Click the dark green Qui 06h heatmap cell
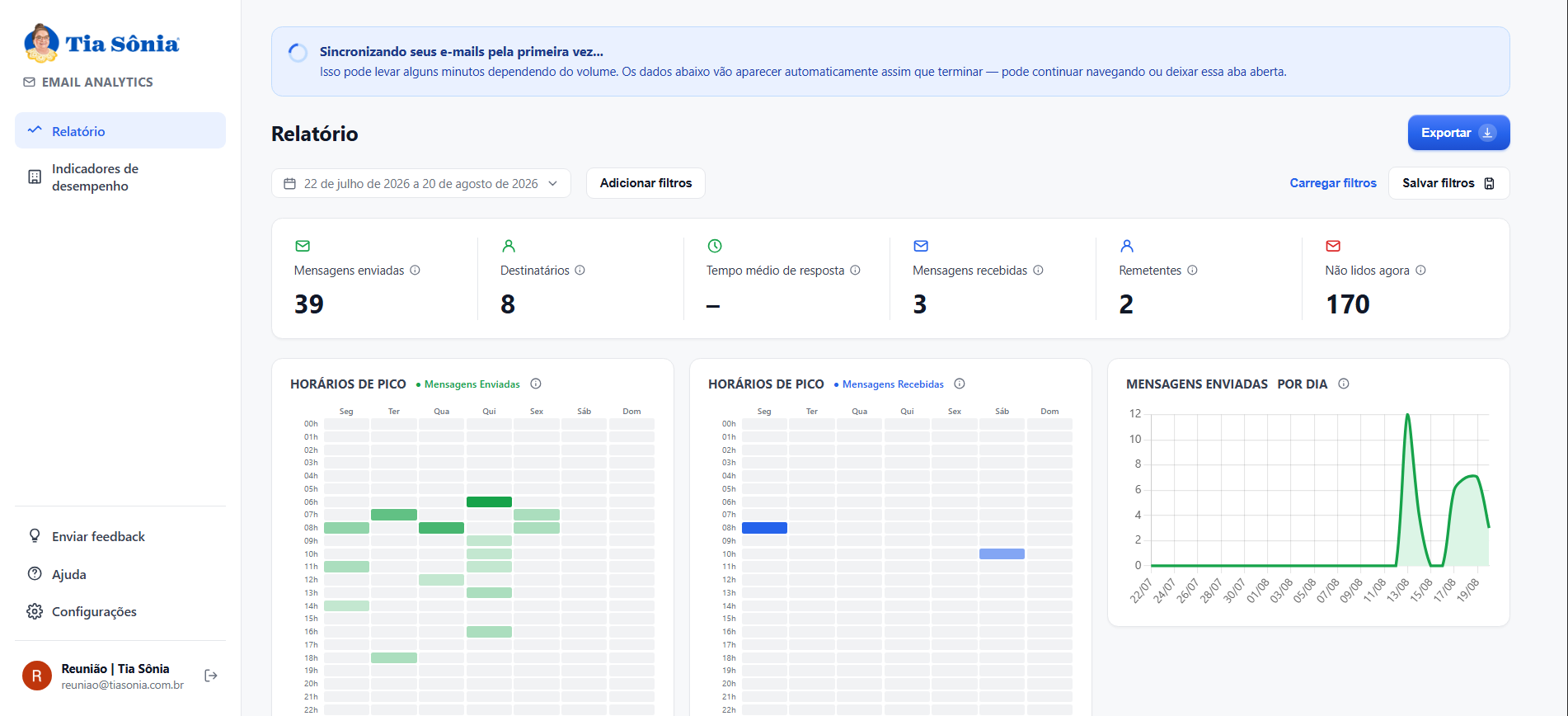 (x=489, y=502)
